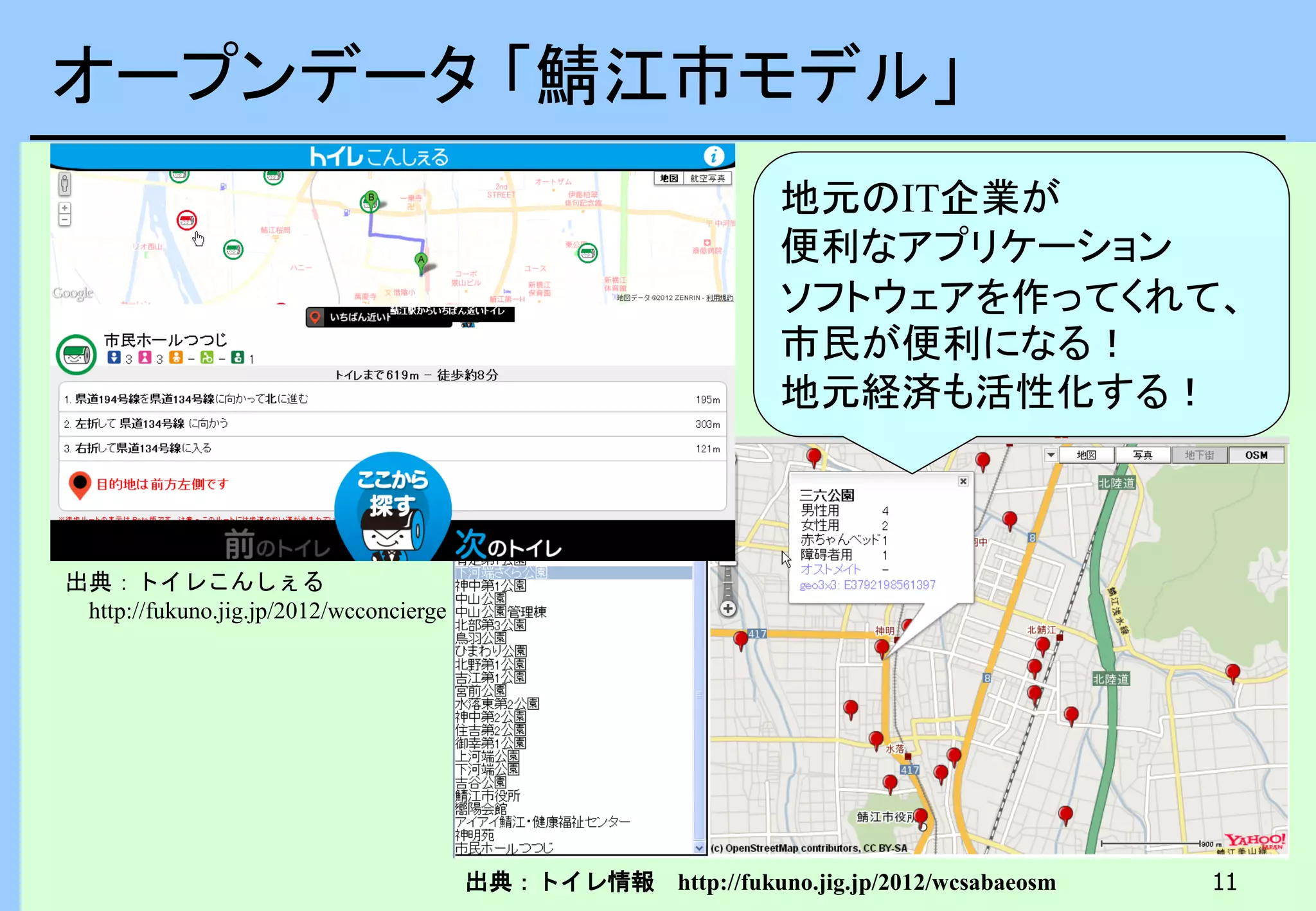Open the wcconcierge source URL
Screen dimensions: 1316x911
tap(267, 610)
